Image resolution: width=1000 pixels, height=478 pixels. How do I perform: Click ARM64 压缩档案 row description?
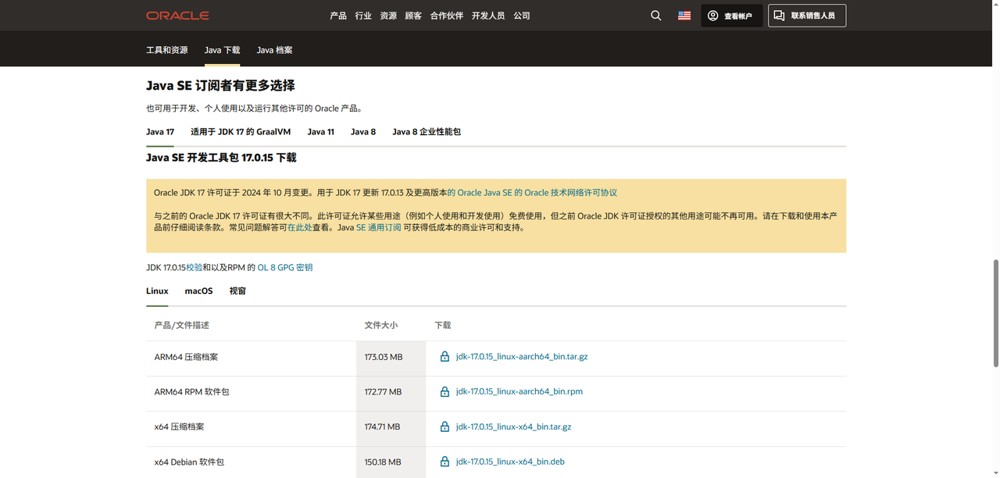coord(186,357)
